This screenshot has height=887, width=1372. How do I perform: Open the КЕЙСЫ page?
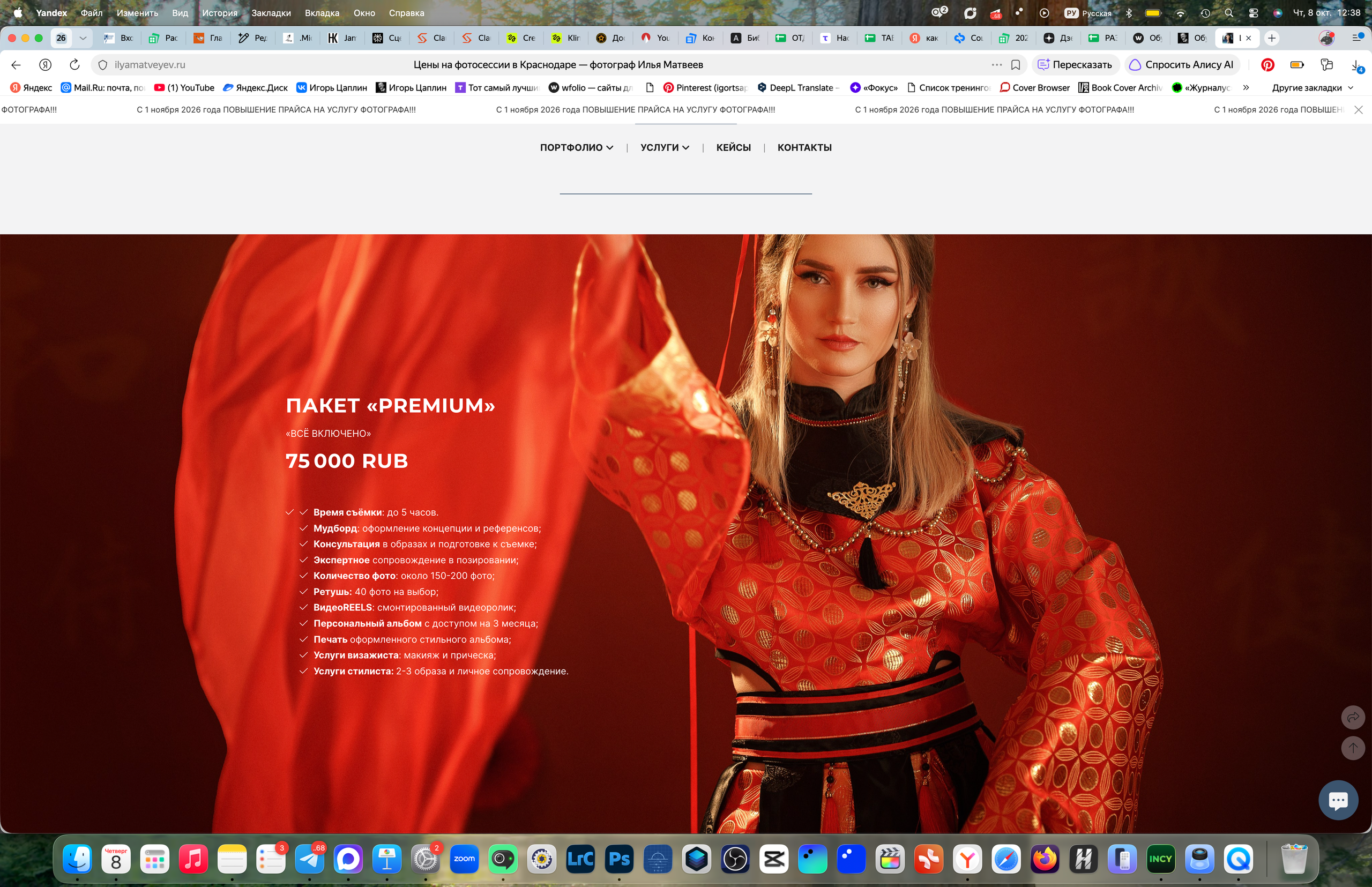733,147
